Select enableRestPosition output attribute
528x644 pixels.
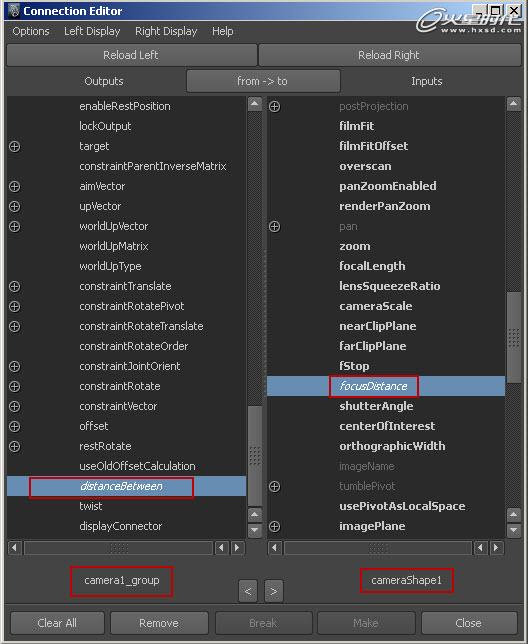[x=125, y=106]
